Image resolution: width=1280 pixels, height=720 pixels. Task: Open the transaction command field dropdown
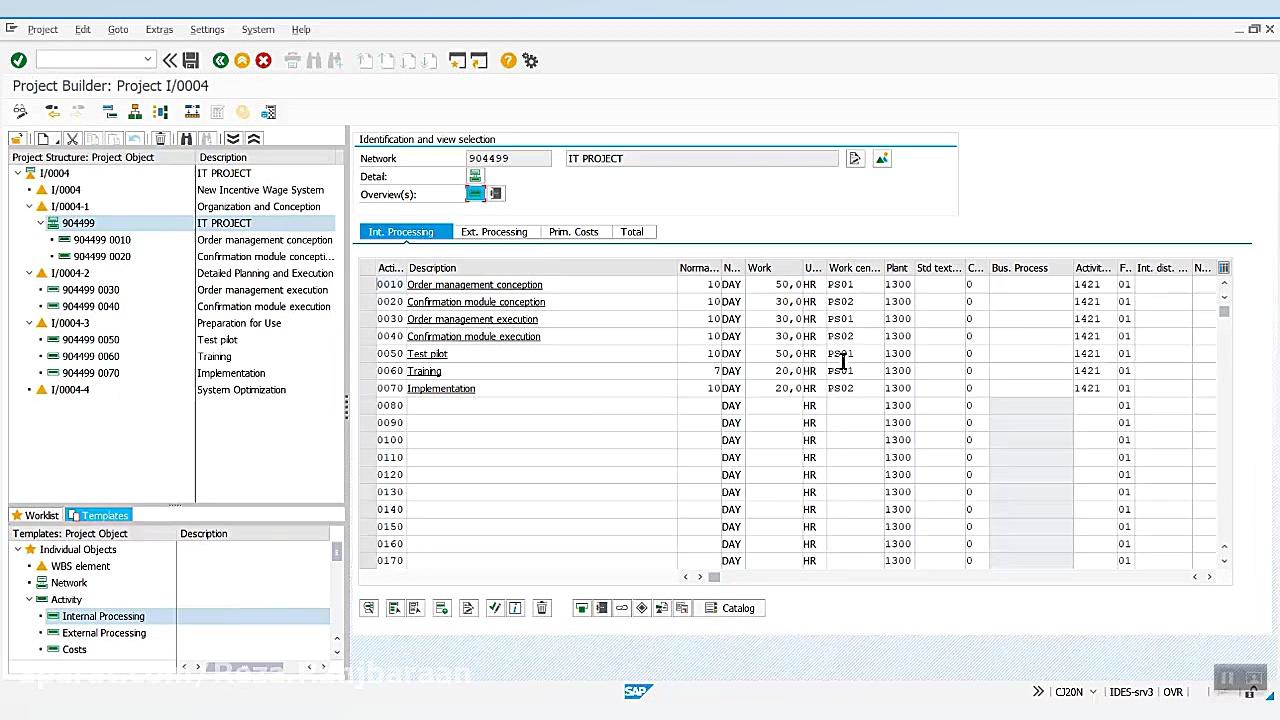(x=148, y=60)
